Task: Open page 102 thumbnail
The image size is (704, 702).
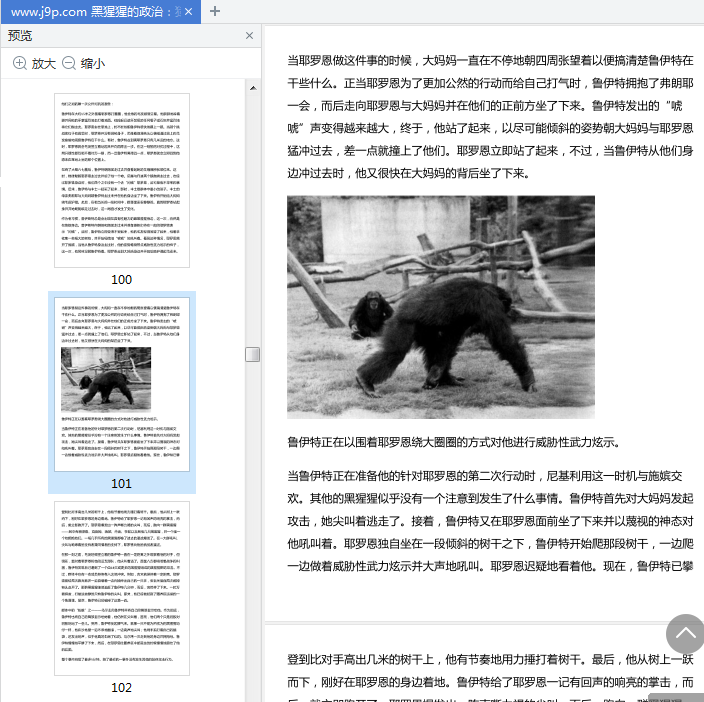Action: point(122,588)
